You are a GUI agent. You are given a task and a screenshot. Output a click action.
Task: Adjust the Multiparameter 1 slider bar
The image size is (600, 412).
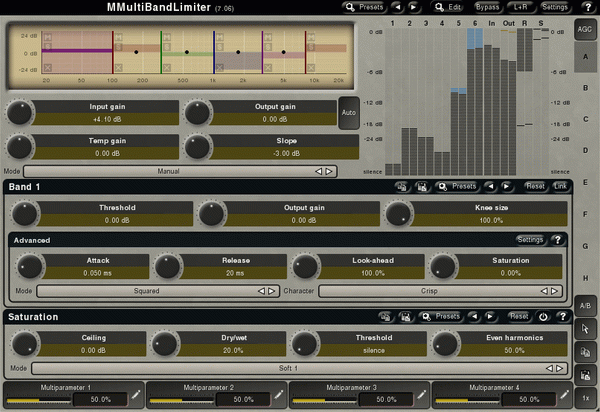coord(39,400)
